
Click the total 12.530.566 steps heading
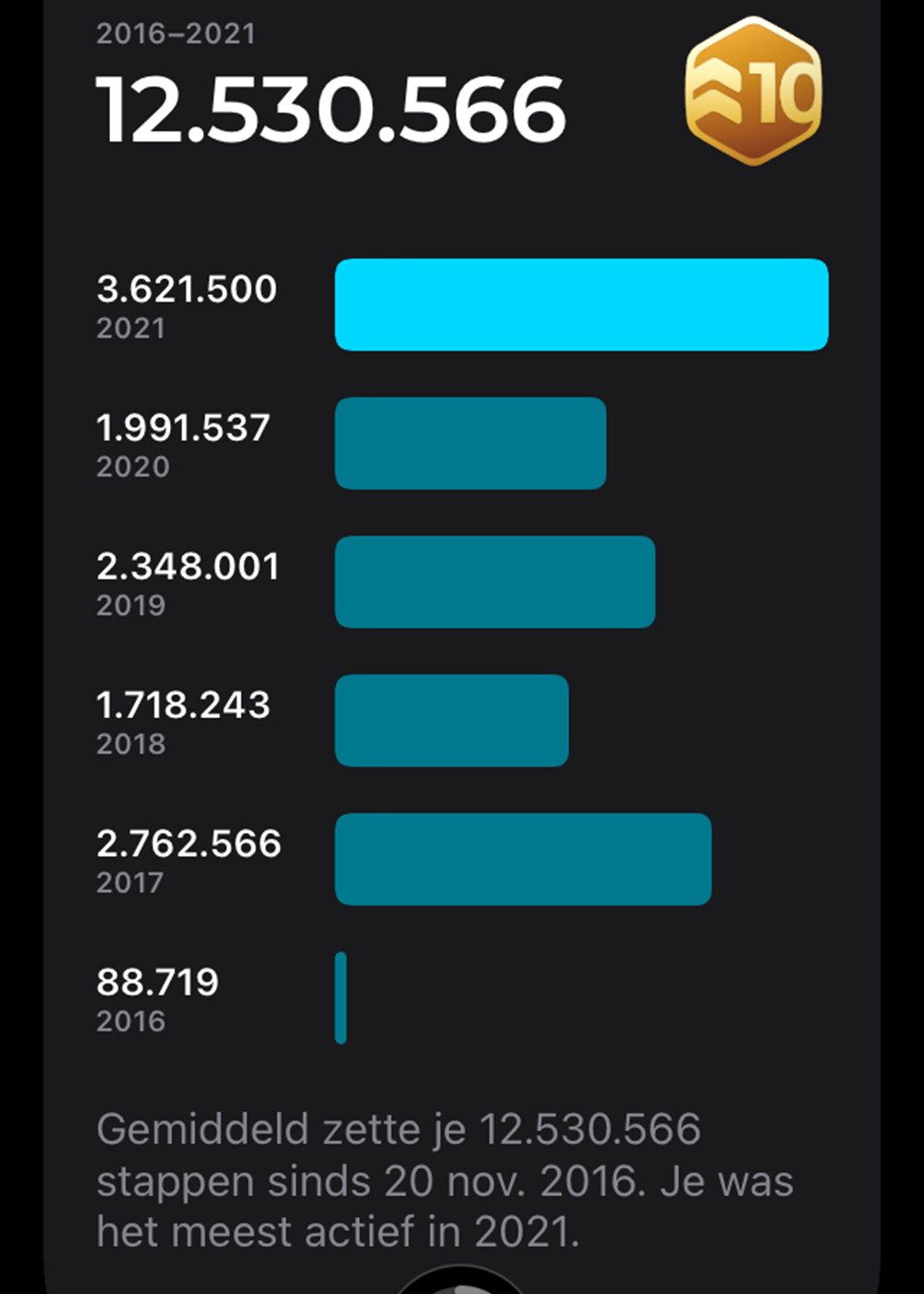pos(330,110)
